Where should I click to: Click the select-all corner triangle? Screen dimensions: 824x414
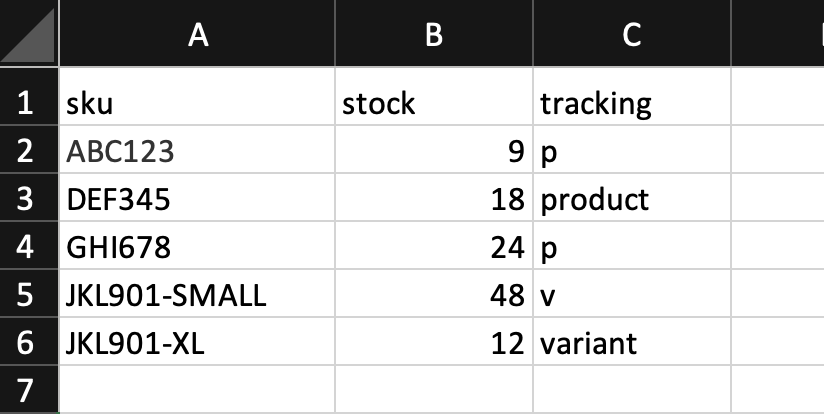tap(28, 35)
